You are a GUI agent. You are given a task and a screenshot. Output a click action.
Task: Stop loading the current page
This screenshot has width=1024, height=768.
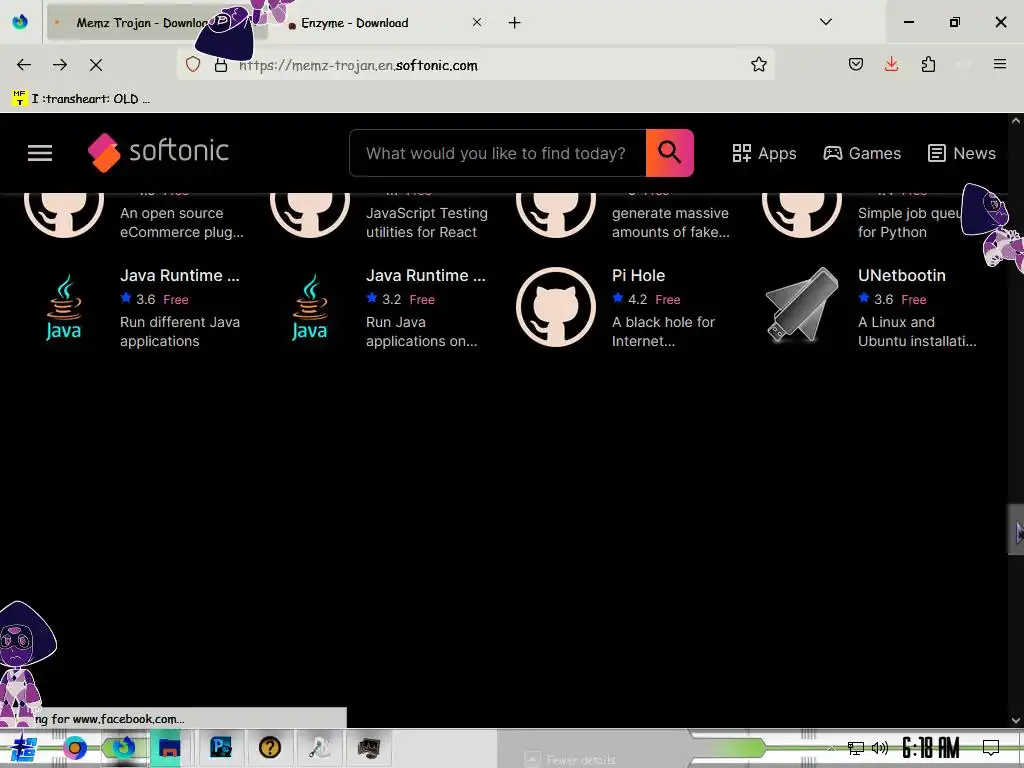[96, 65]
